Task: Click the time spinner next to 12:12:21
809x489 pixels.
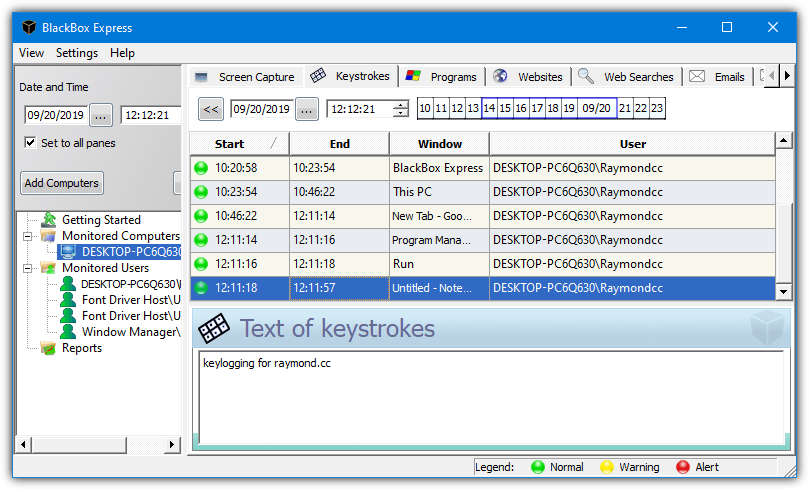Action: [x=400, y=109]
